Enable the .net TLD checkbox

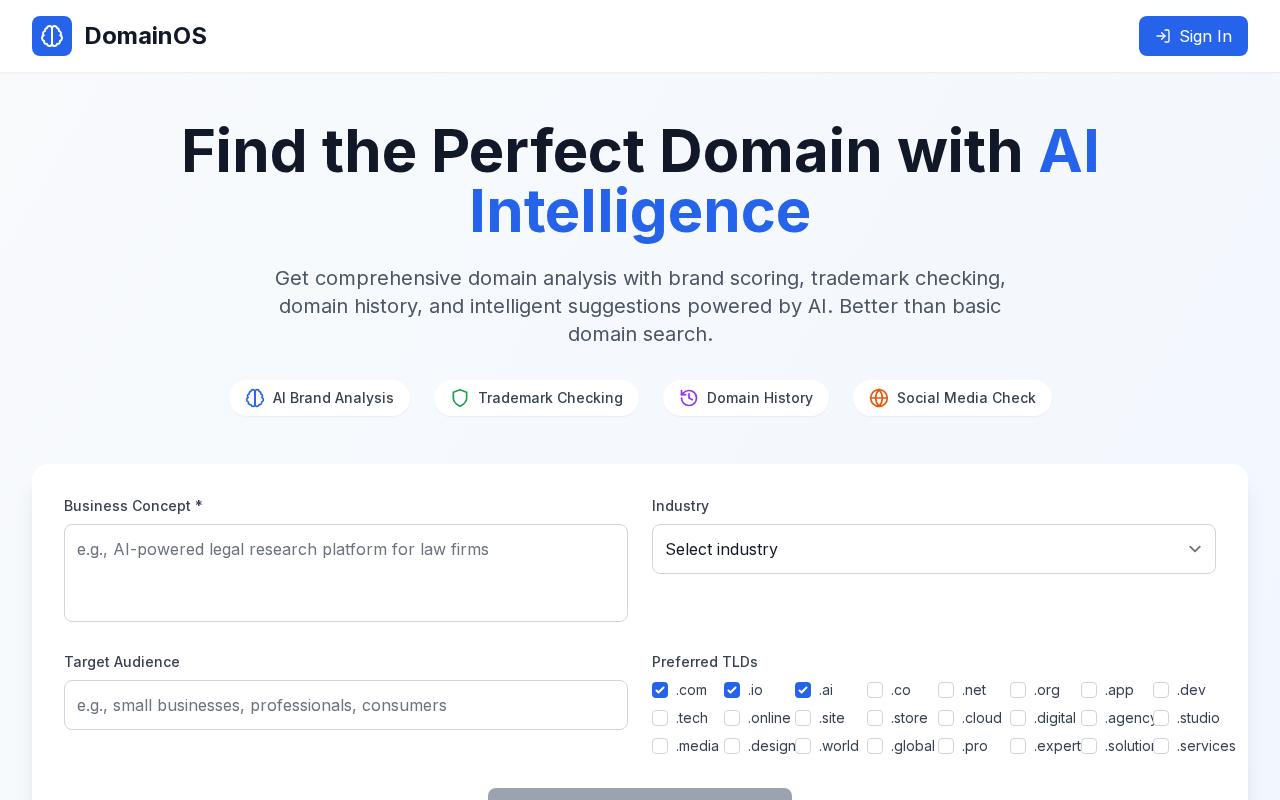click(946, 690)
